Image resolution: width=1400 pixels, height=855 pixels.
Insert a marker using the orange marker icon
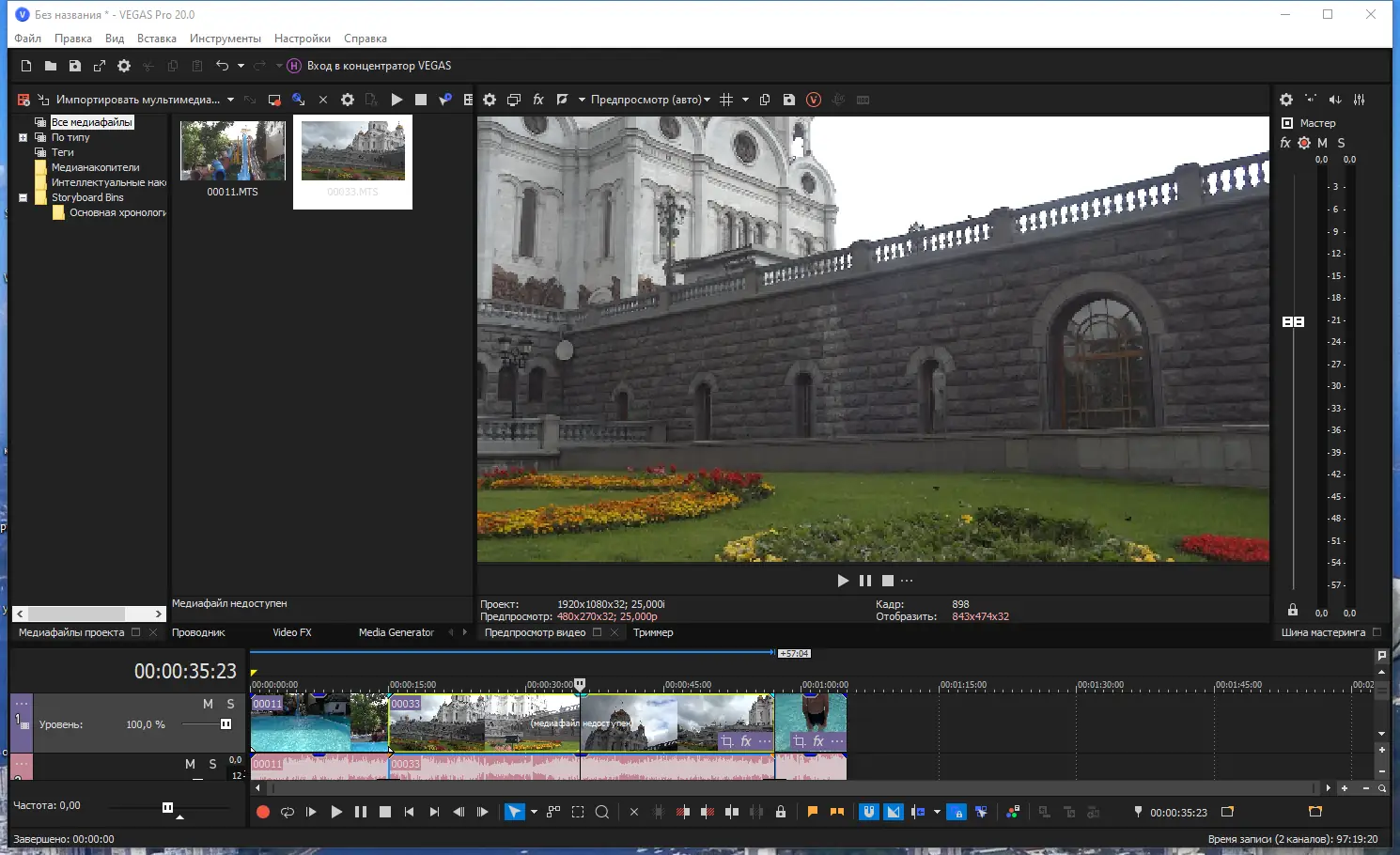pyautogui.click(x=813, y=812)
